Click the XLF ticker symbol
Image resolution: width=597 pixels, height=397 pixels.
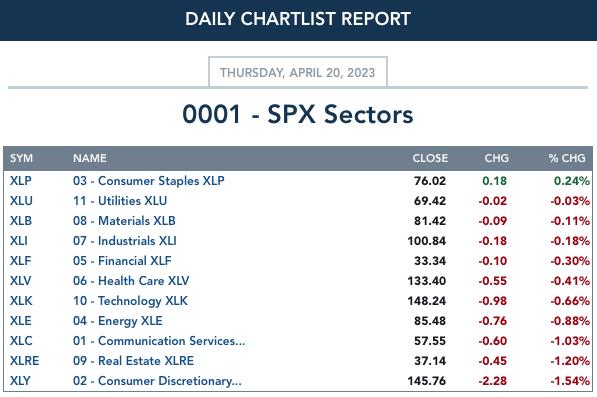point(21,261)
